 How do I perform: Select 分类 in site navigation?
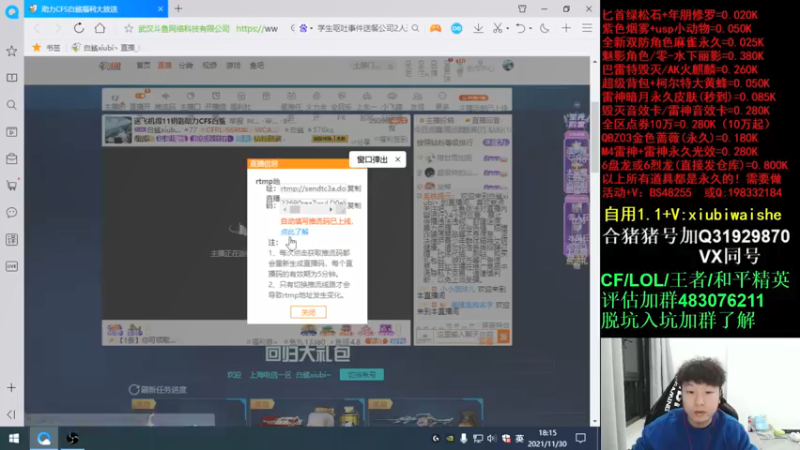(x=186, y=65)
